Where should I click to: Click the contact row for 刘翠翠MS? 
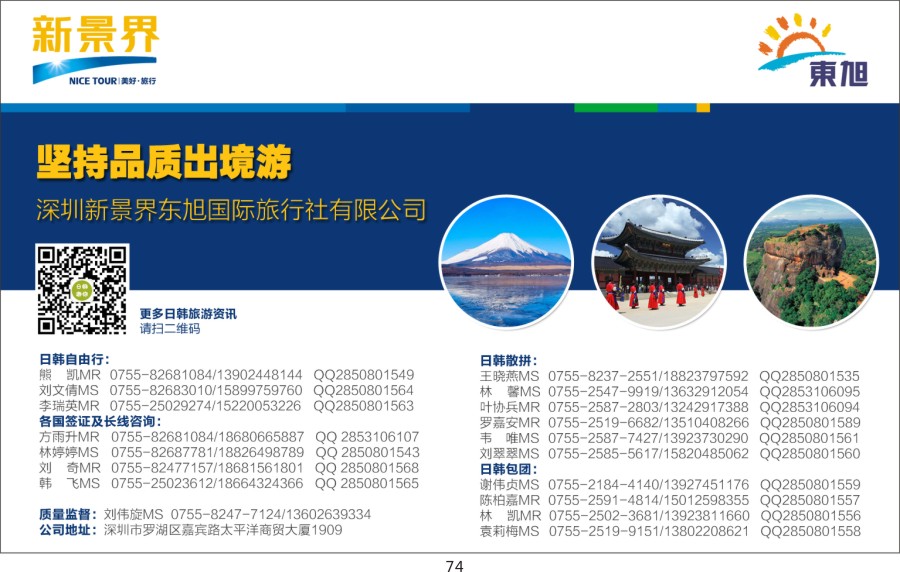[x=670, y=454]
